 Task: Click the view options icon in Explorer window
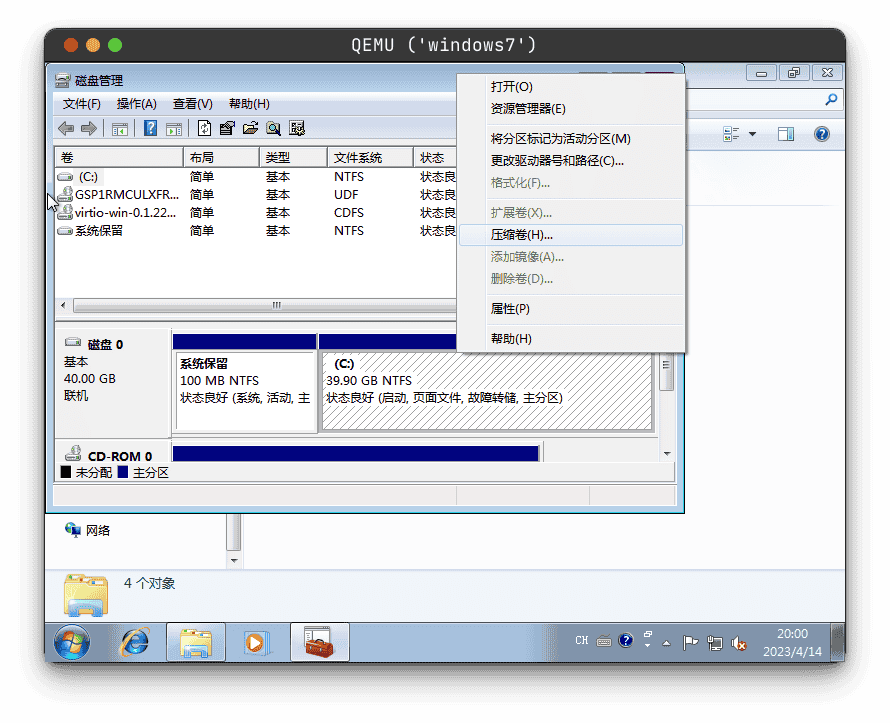point(731,134)
